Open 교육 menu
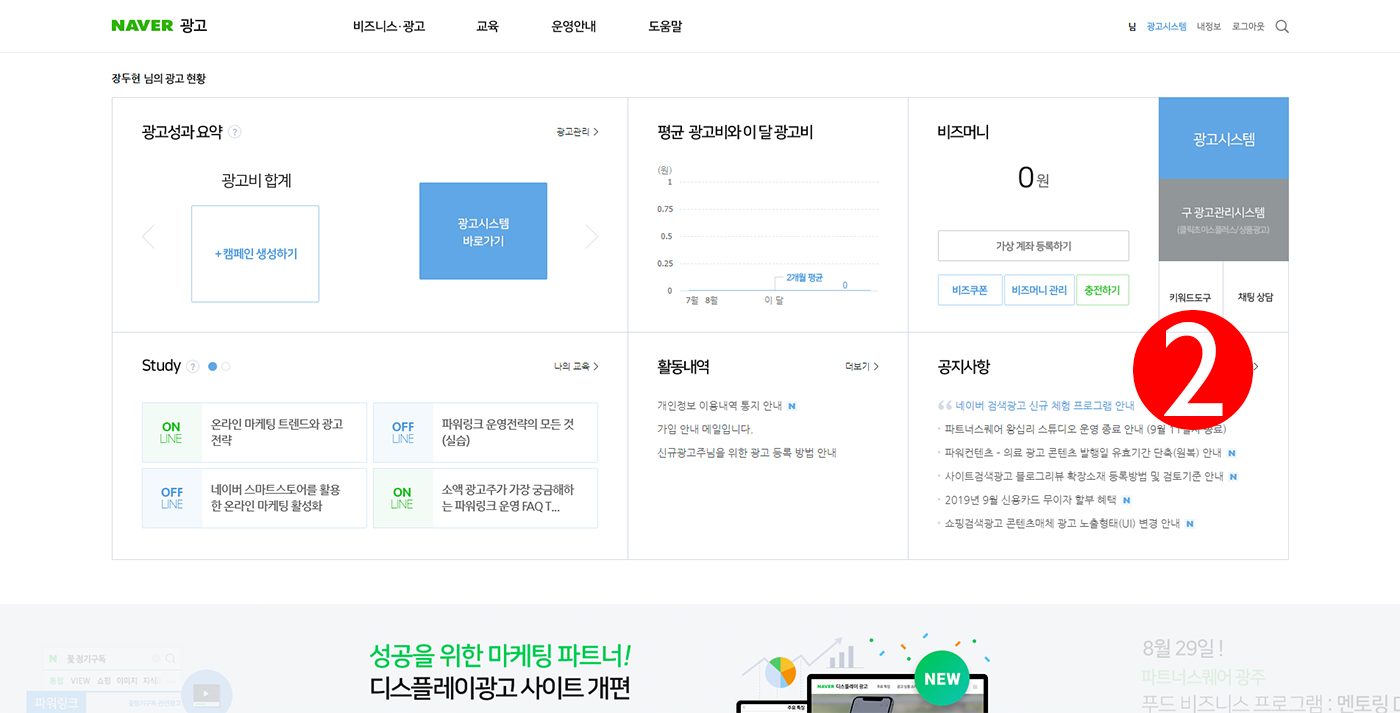The image size is (1400, 713). tap(487, 26)
